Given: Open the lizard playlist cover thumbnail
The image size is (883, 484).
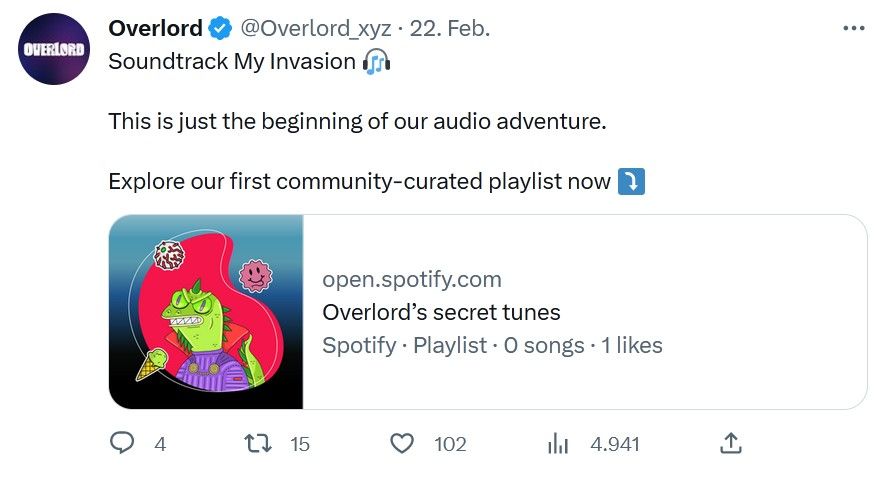Looking at the screenshot, I should pos(206,312).
